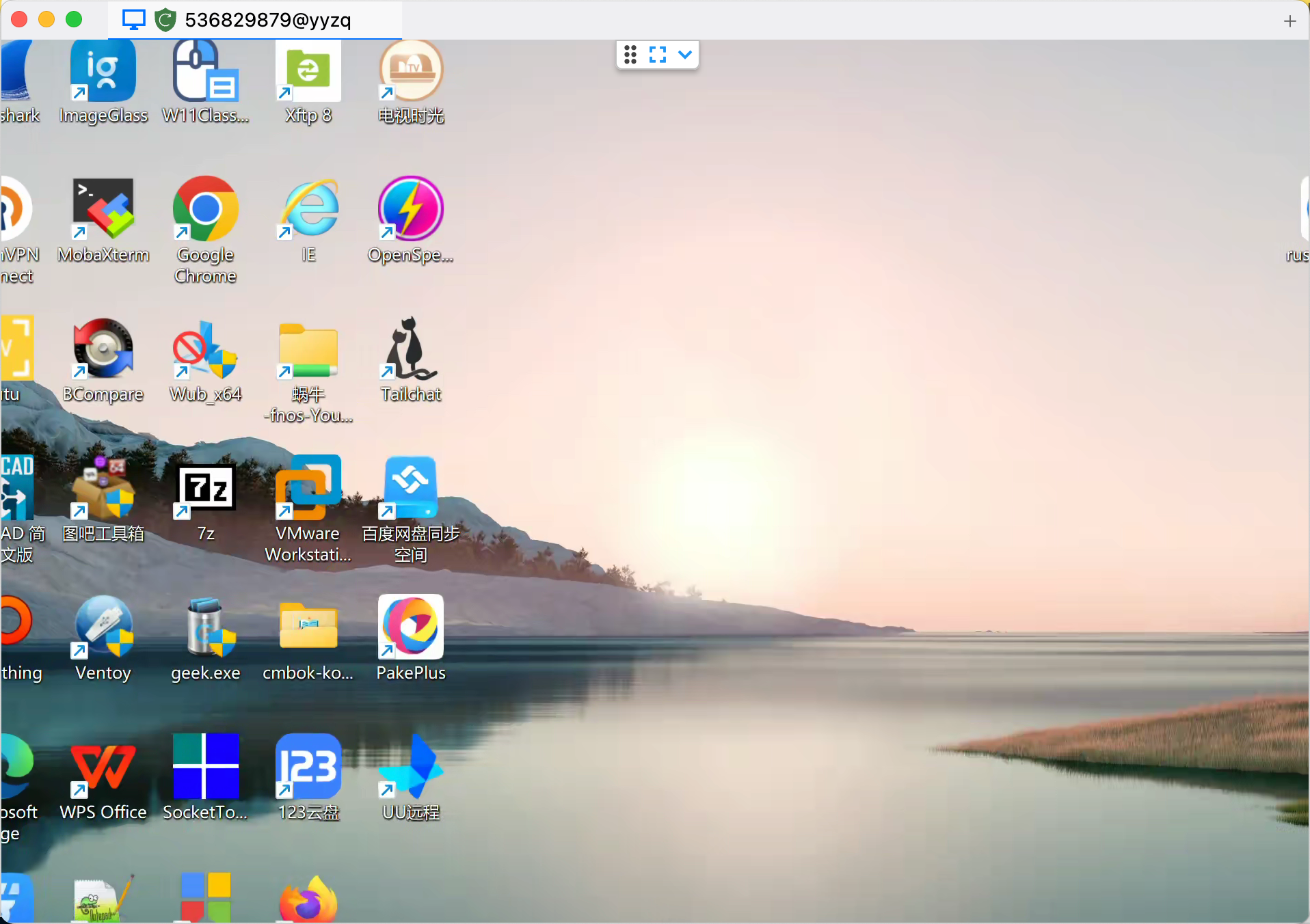The image size is (1310, 924).
Task: Select the Google Chrome desktop icon
Action: 205,210
